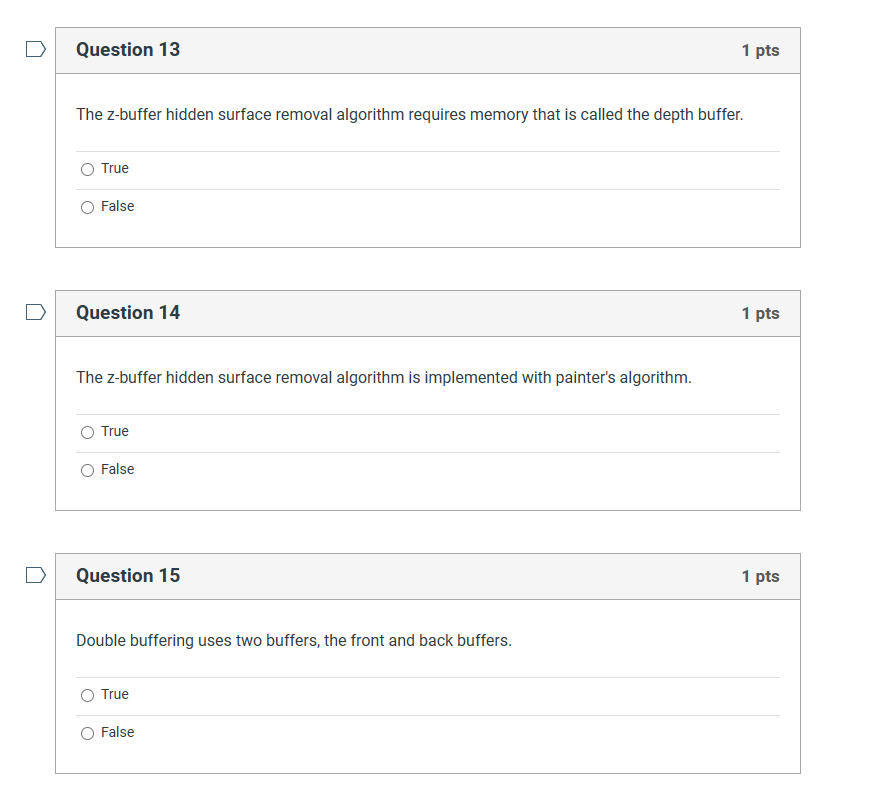Select True for Question 15
883x785 pixels.
point(87,695)
